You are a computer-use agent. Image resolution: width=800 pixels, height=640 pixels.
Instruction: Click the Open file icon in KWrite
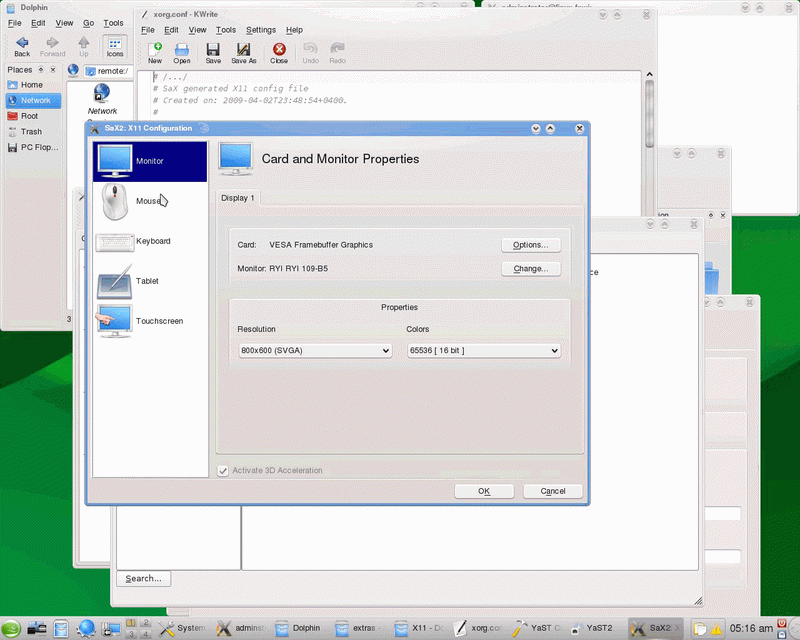click(x=182, y=53)
